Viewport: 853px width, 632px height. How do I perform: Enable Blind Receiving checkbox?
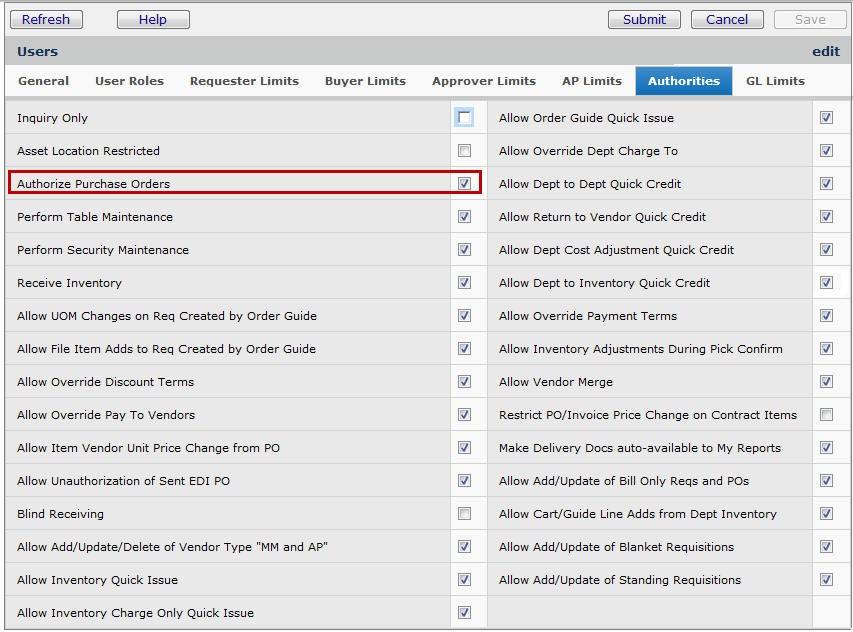point(464,514)
